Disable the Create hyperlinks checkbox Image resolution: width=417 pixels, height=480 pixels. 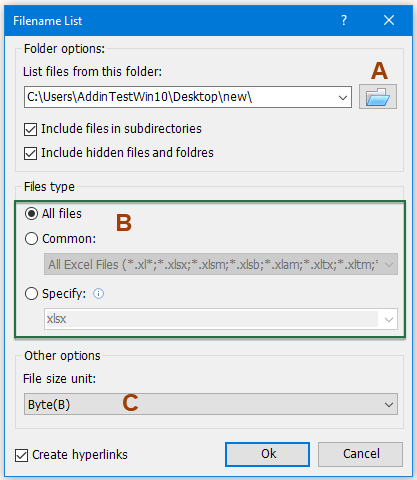[x=21, y=455]
